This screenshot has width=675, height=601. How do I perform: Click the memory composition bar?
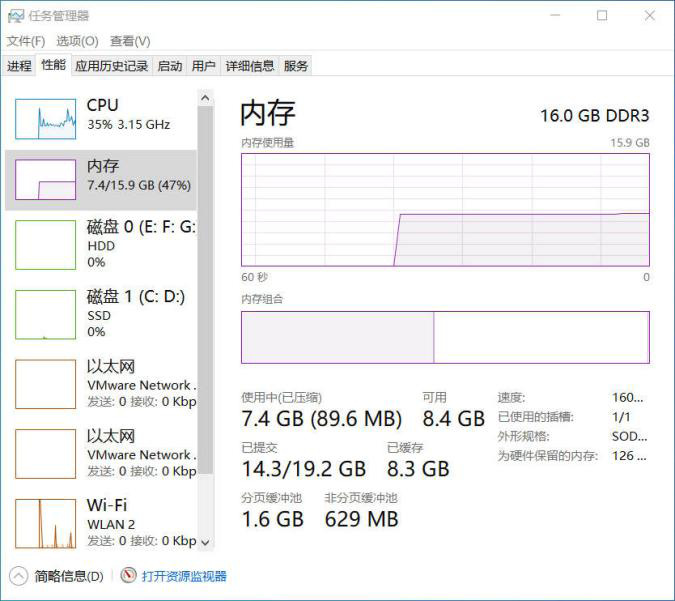[445, 336]
